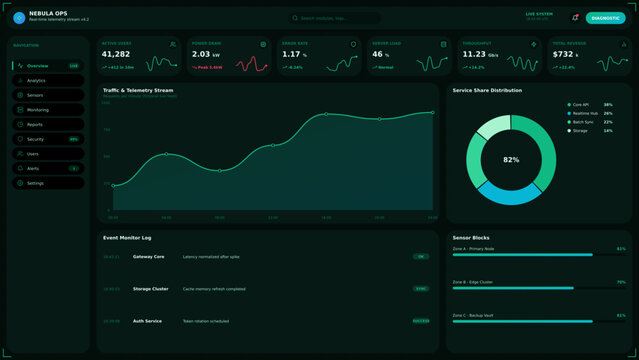Click the $732 k revenue value
The image size is (639, 360).
(565, 54)
